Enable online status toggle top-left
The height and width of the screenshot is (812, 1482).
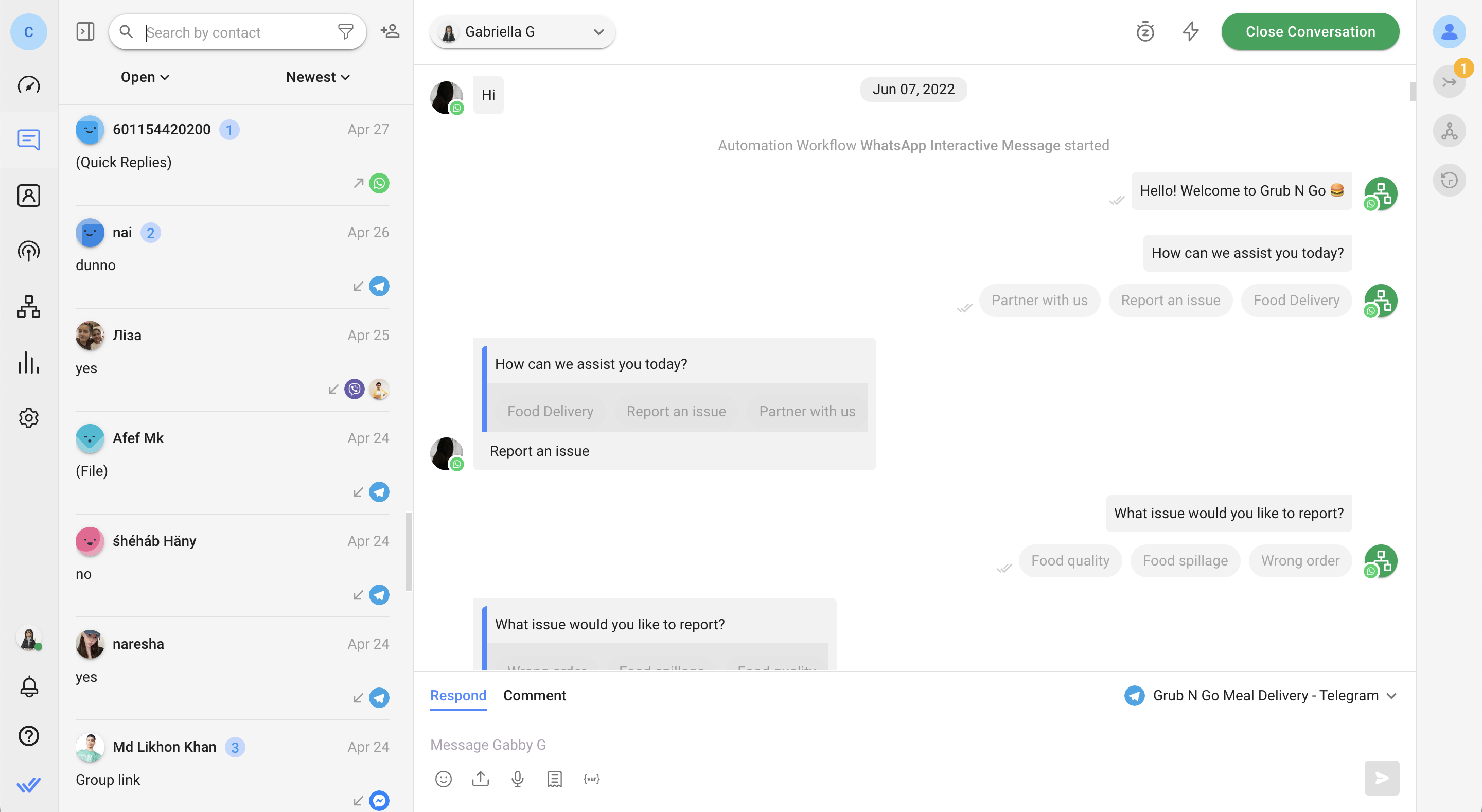pos(30,32)
